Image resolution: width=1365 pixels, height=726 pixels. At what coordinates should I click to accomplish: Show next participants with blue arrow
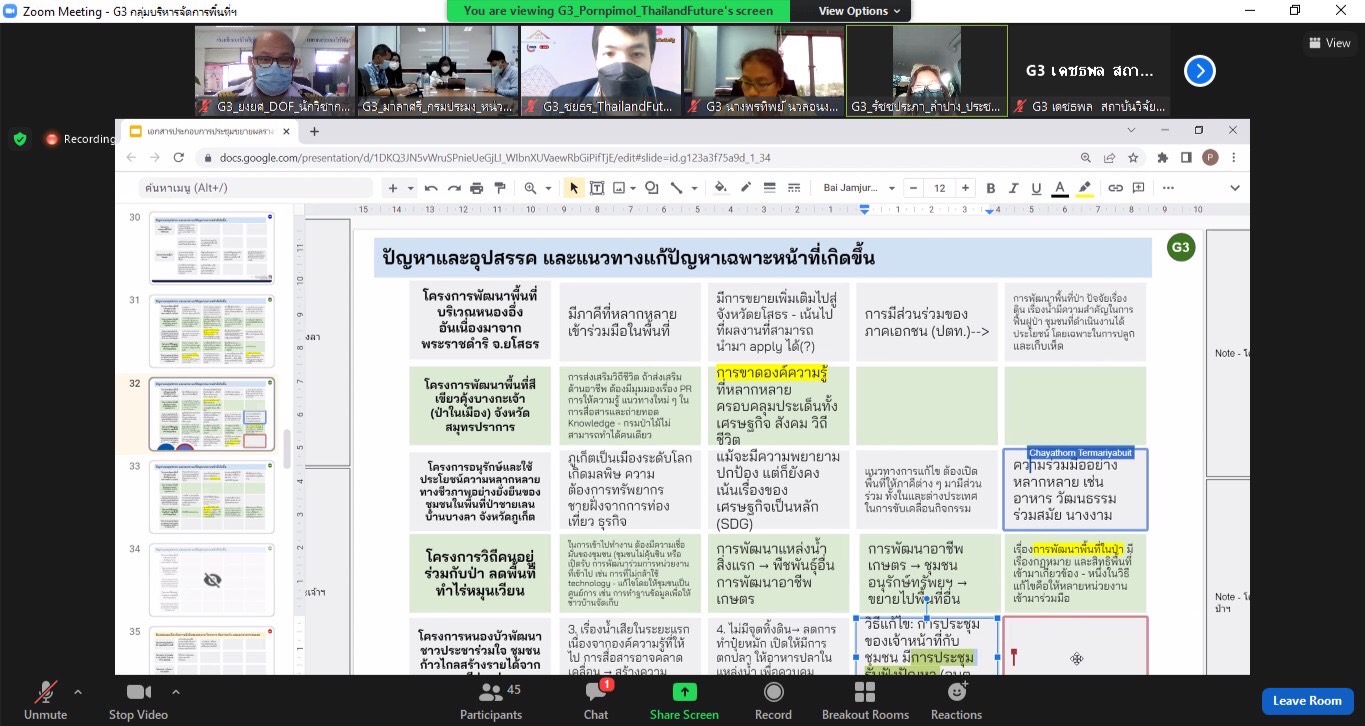pyautogui.click(x=1199, y=71)
